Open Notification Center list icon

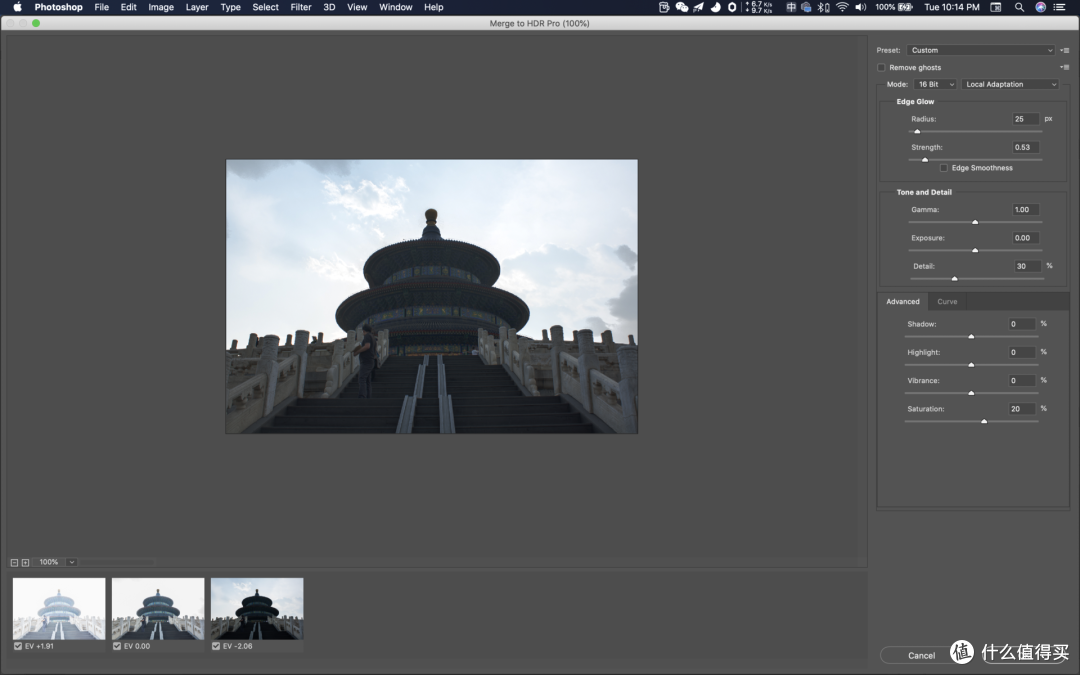[x=1059, y=7]
